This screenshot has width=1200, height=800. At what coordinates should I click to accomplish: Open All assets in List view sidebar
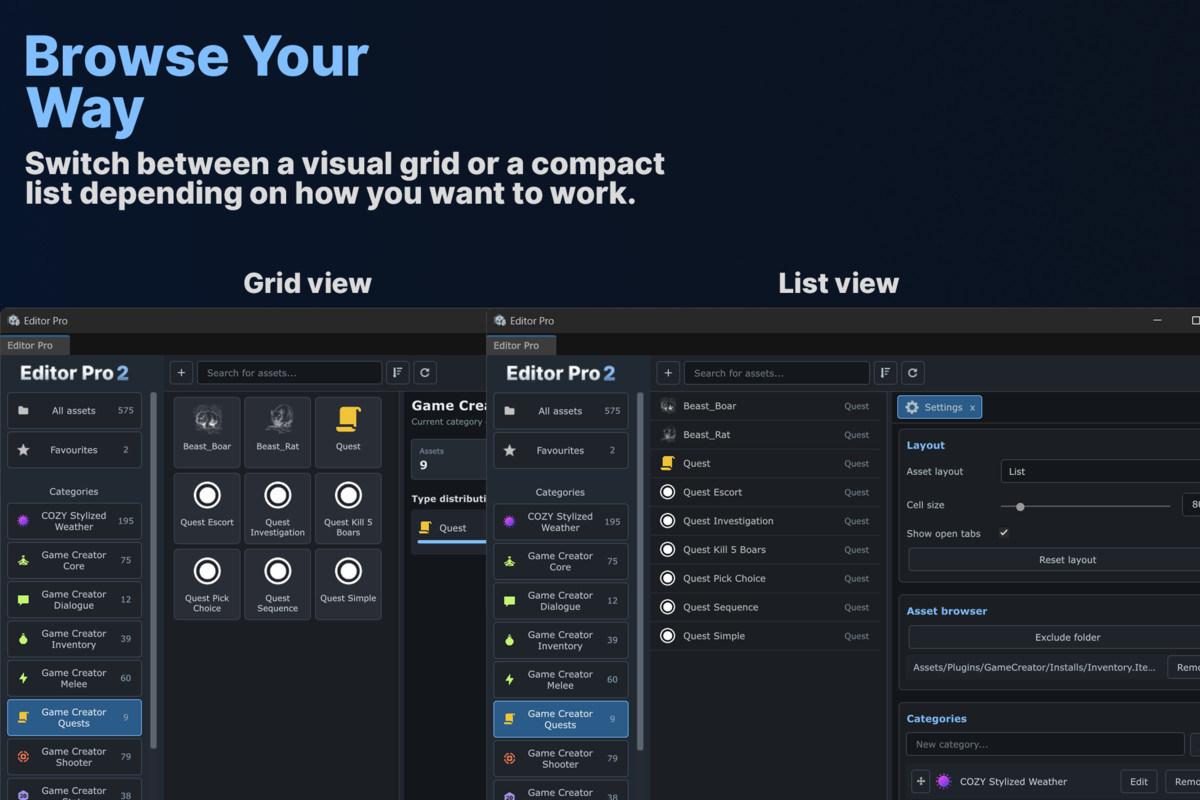pyautogui.click(x=560, y=411)
